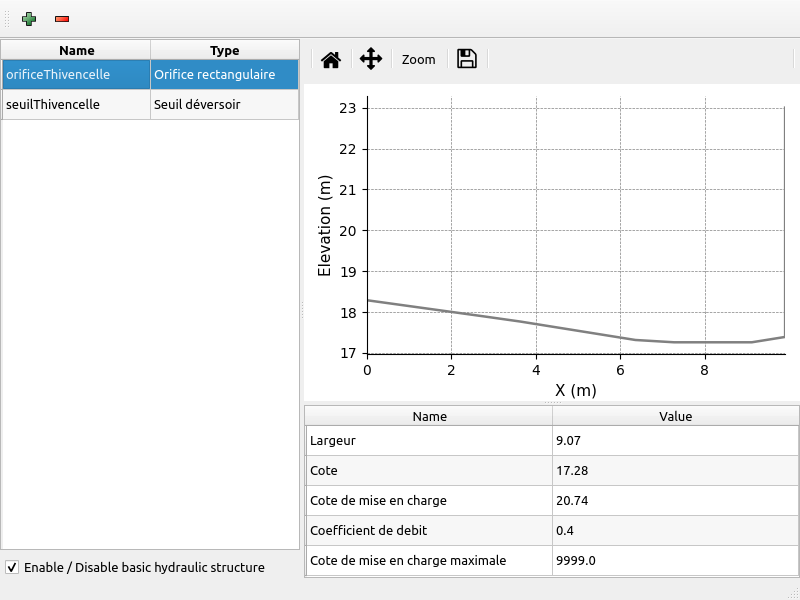Viewport: 800px width, 600px height.
Task: Save the figure with floppy disk icon
Action: pos(466,59)
